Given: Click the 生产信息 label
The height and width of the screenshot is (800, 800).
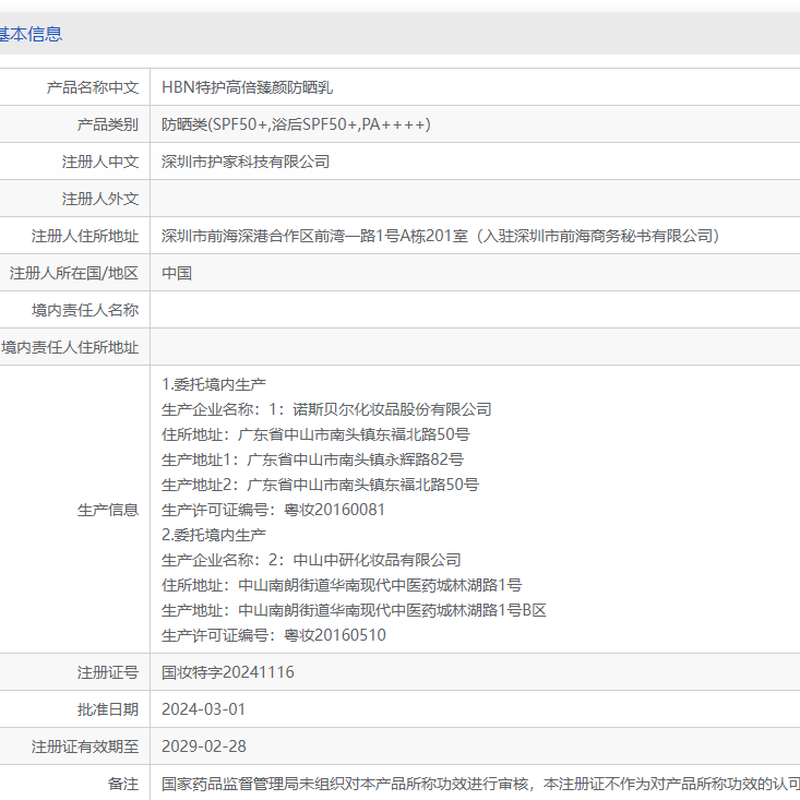Looking at the screenshot, I should (108, 510).
